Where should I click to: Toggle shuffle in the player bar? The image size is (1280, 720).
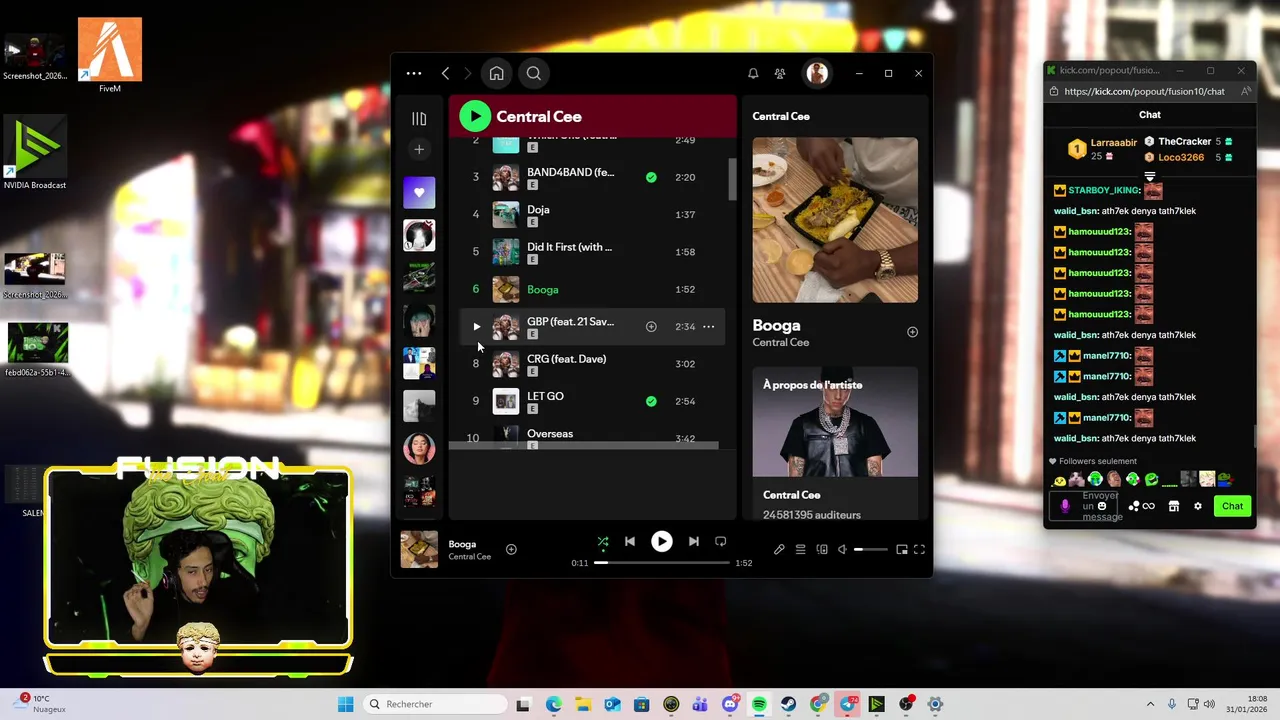click(x=603, y=541)
